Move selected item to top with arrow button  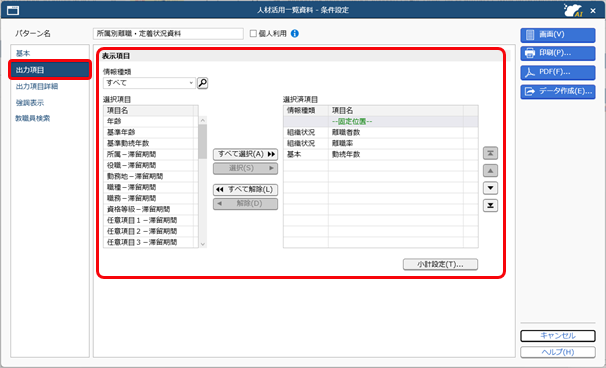tap(490, 153)
